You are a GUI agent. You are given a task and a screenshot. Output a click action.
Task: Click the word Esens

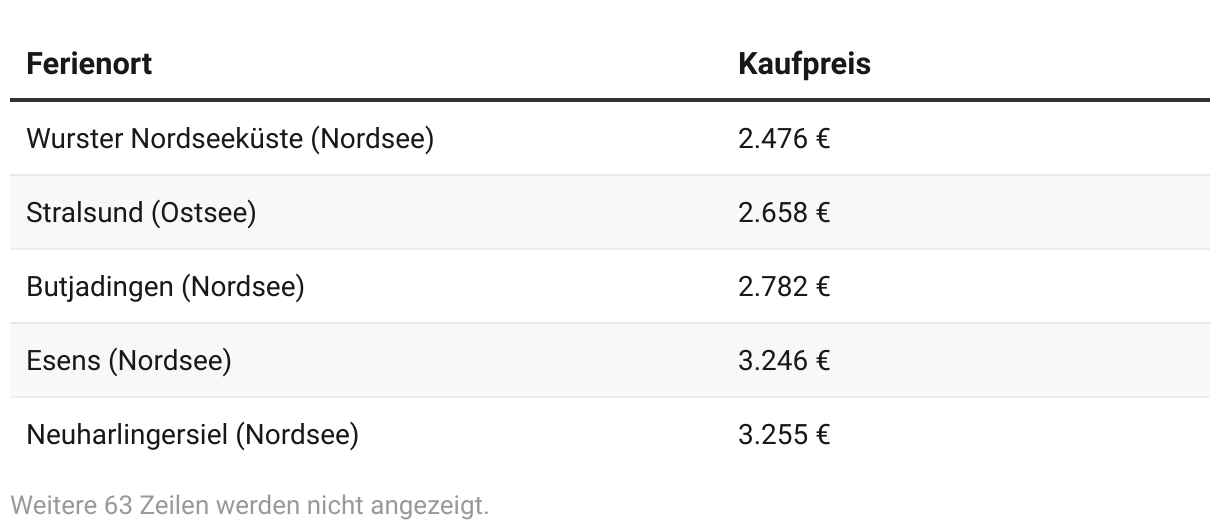click(x=63, y=361)
